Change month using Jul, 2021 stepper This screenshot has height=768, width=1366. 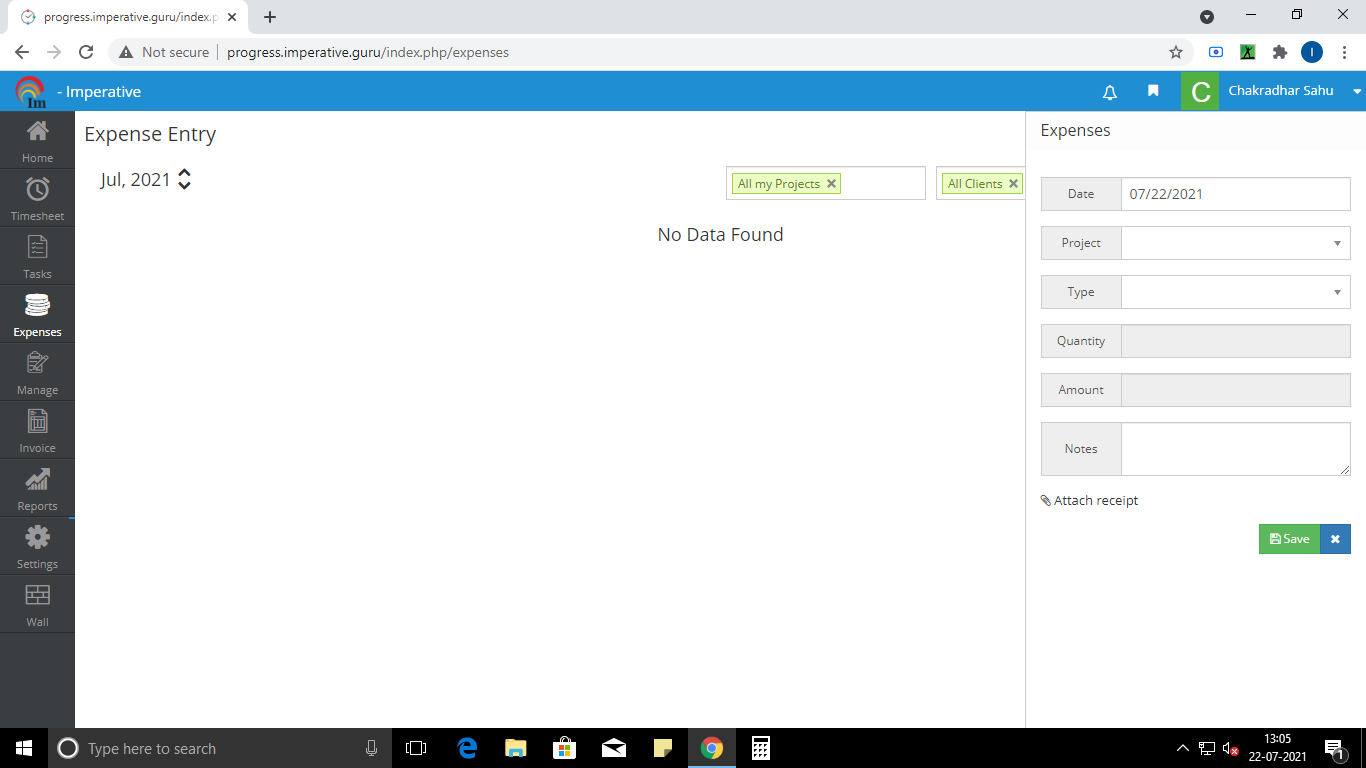[x=184, y=180]
